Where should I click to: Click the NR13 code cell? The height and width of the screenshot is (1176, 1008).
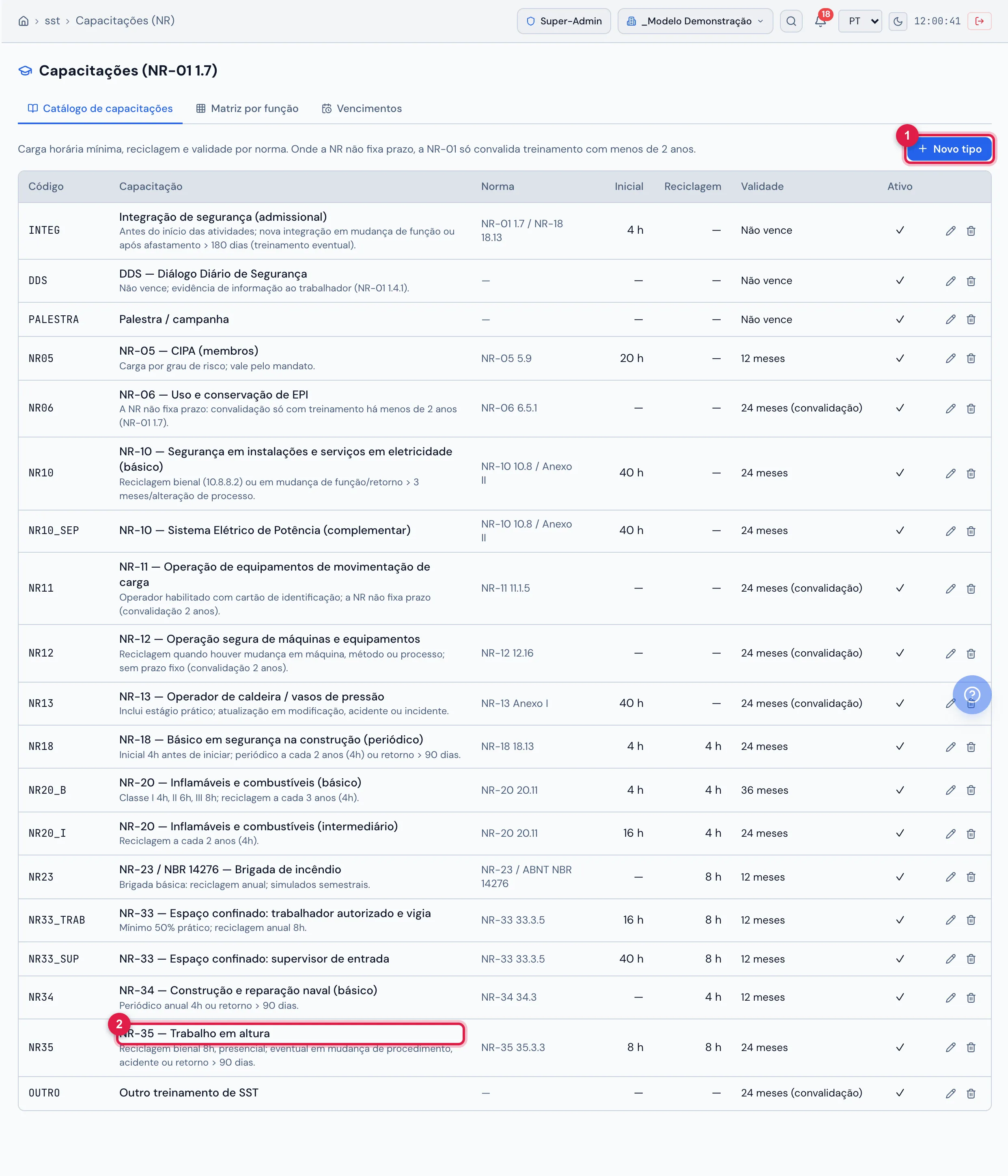click(x=41, y=703)
